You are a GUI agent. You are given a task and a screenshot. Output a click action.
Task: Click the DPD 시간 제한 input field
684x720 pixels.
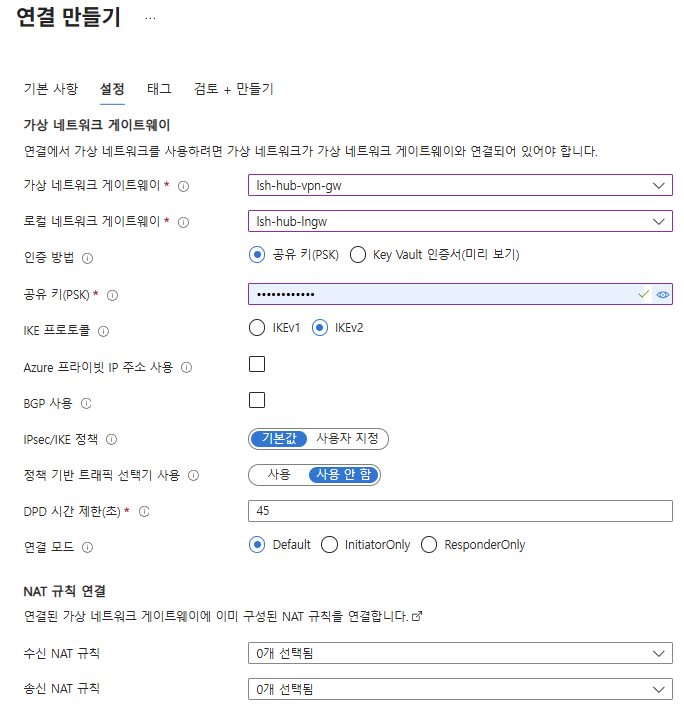[x=460, y=511]
